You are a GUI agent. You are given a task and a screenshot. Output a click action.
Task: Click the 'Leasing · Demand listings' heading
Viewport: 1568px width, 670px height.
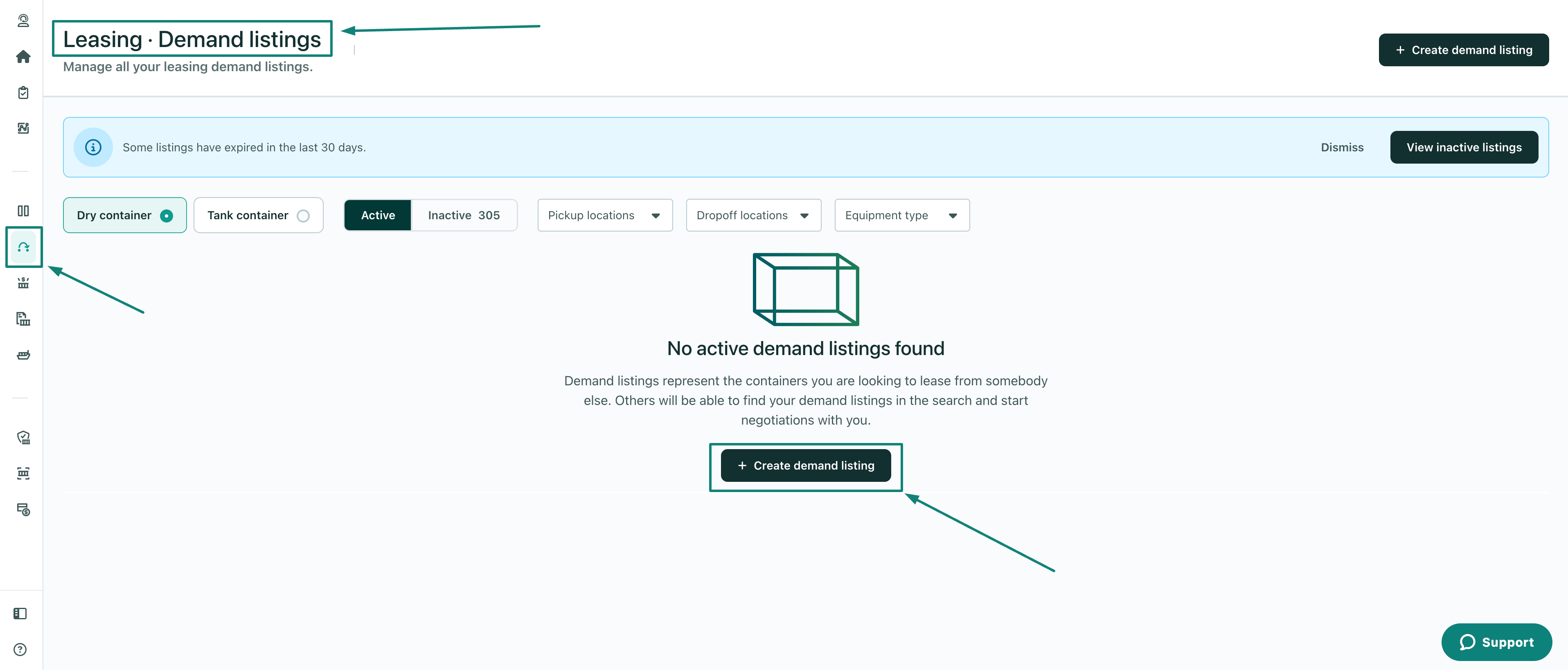point(192,39)
